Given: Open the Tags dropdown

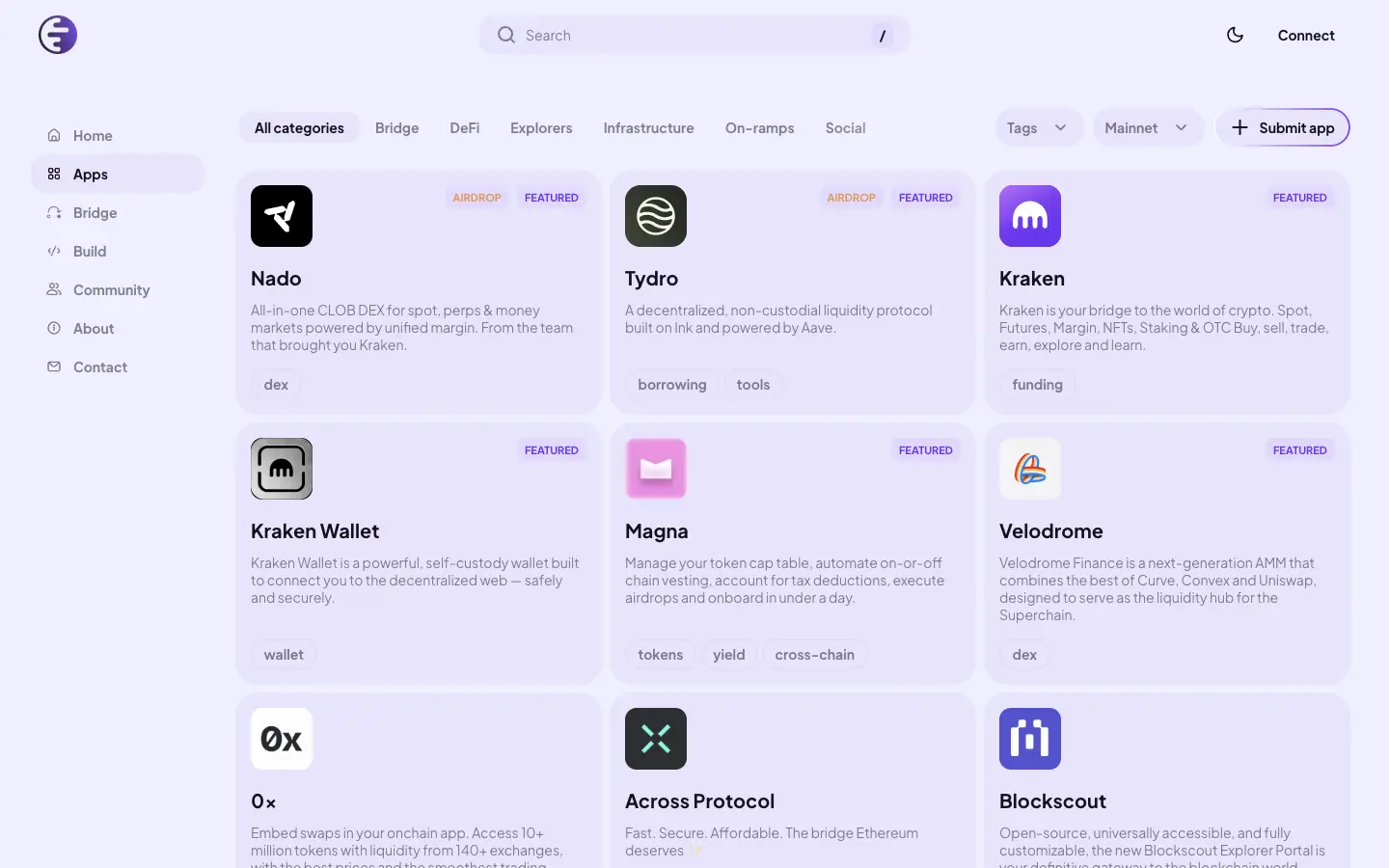Looking at the screenshot, I should pyautogui.click(x=1039, y=127).
